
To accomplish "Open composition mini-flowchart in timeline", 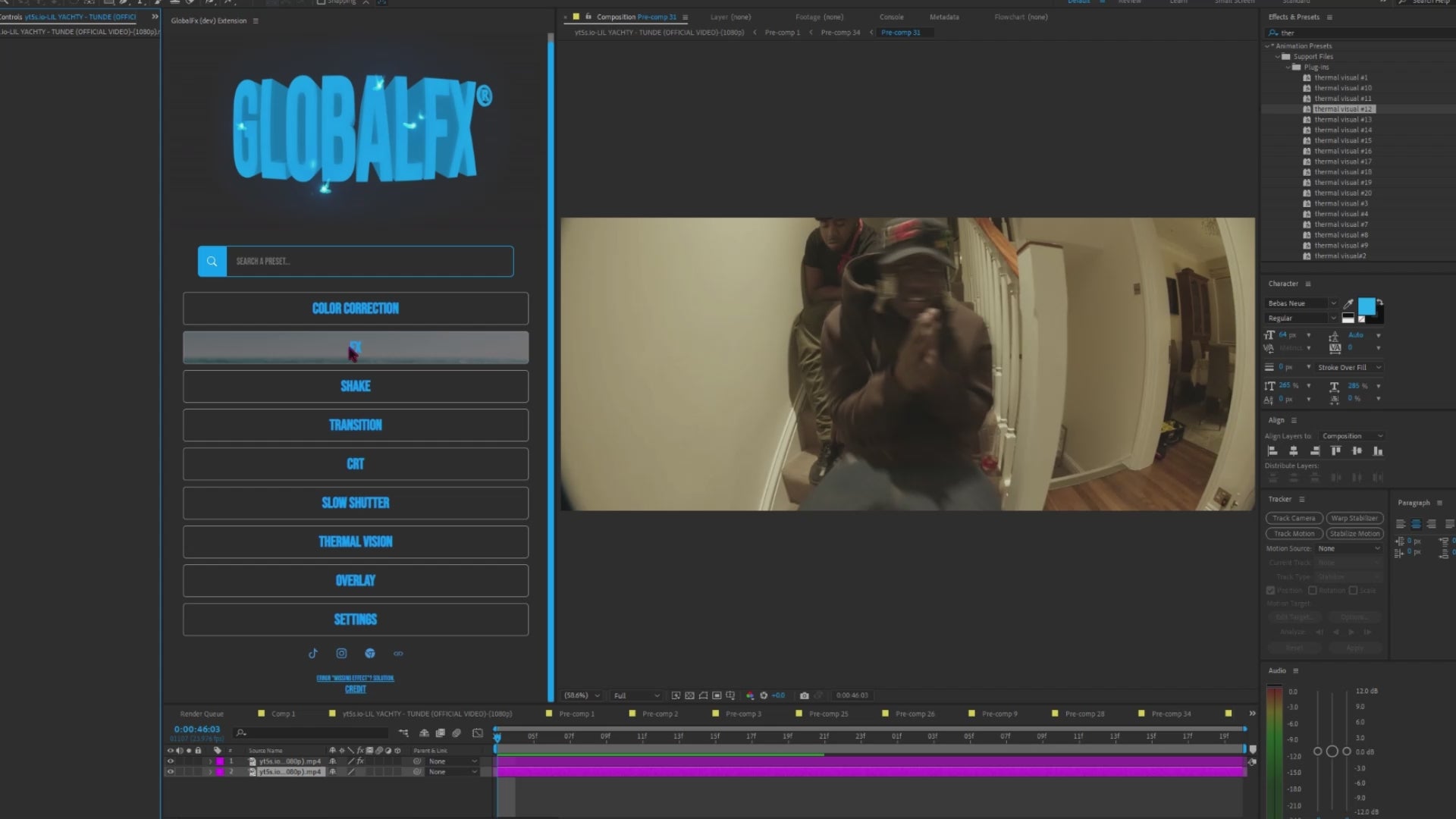I will tap(403, 733).
